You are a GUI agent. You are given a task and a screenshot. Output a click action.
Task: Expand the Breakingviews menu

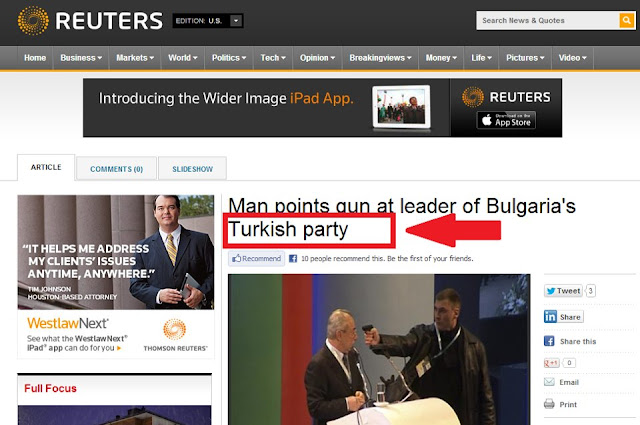(x=380, y=58)
